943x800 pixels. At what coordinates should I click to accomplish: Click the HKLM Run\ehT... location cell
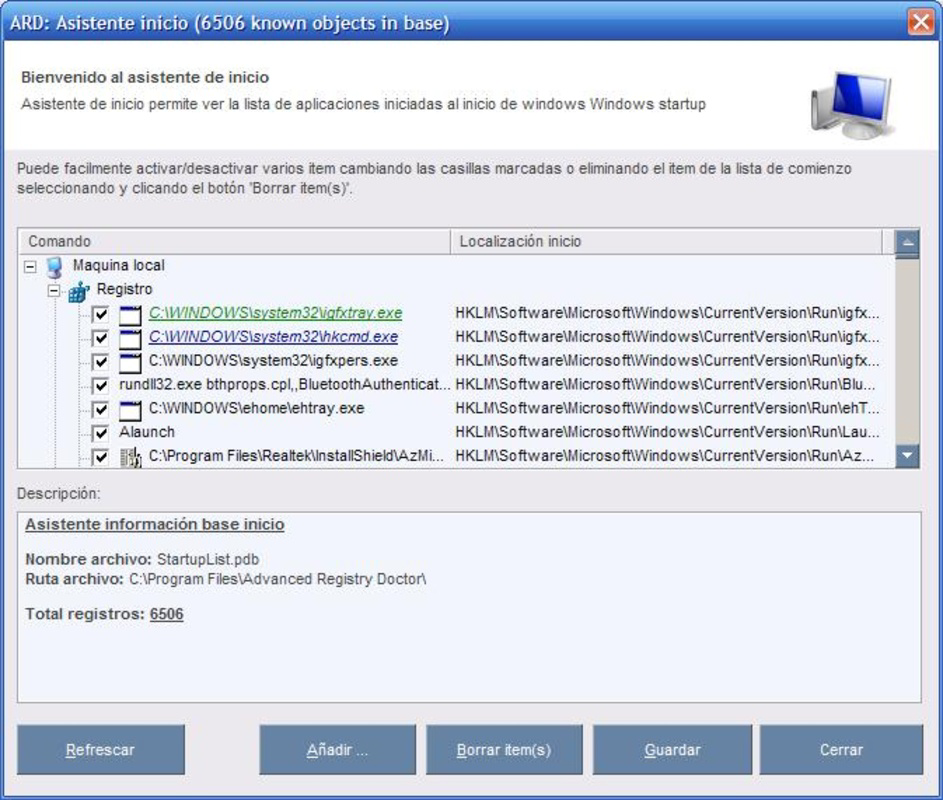667,408
